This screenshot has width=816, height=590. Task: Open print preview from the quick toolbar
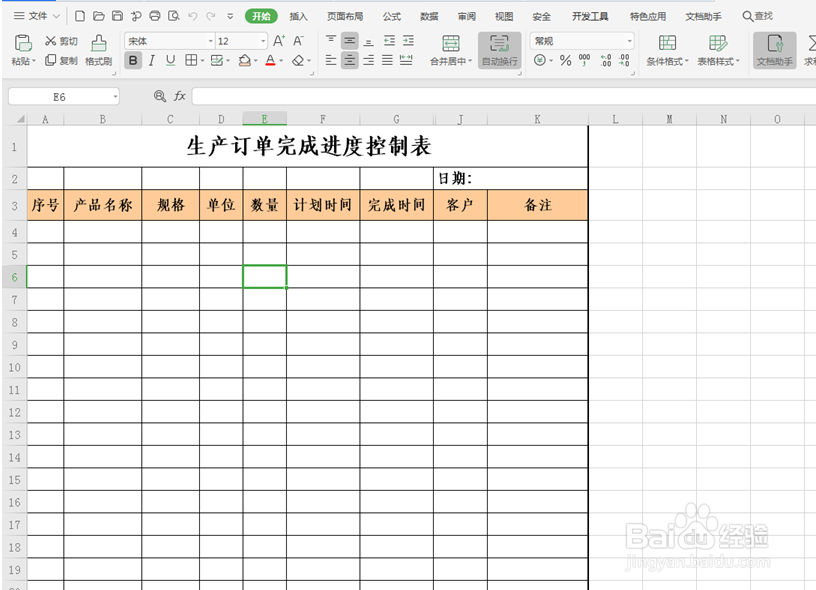(x=173, y=16)
